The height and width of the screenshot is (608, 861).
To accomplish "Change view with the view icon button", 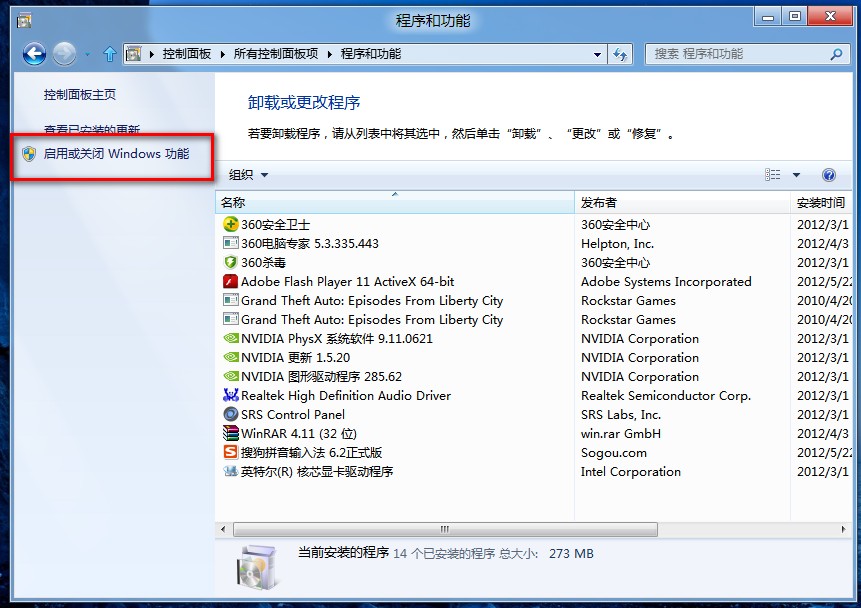I will pyautogui.click(x=773, y=175).
